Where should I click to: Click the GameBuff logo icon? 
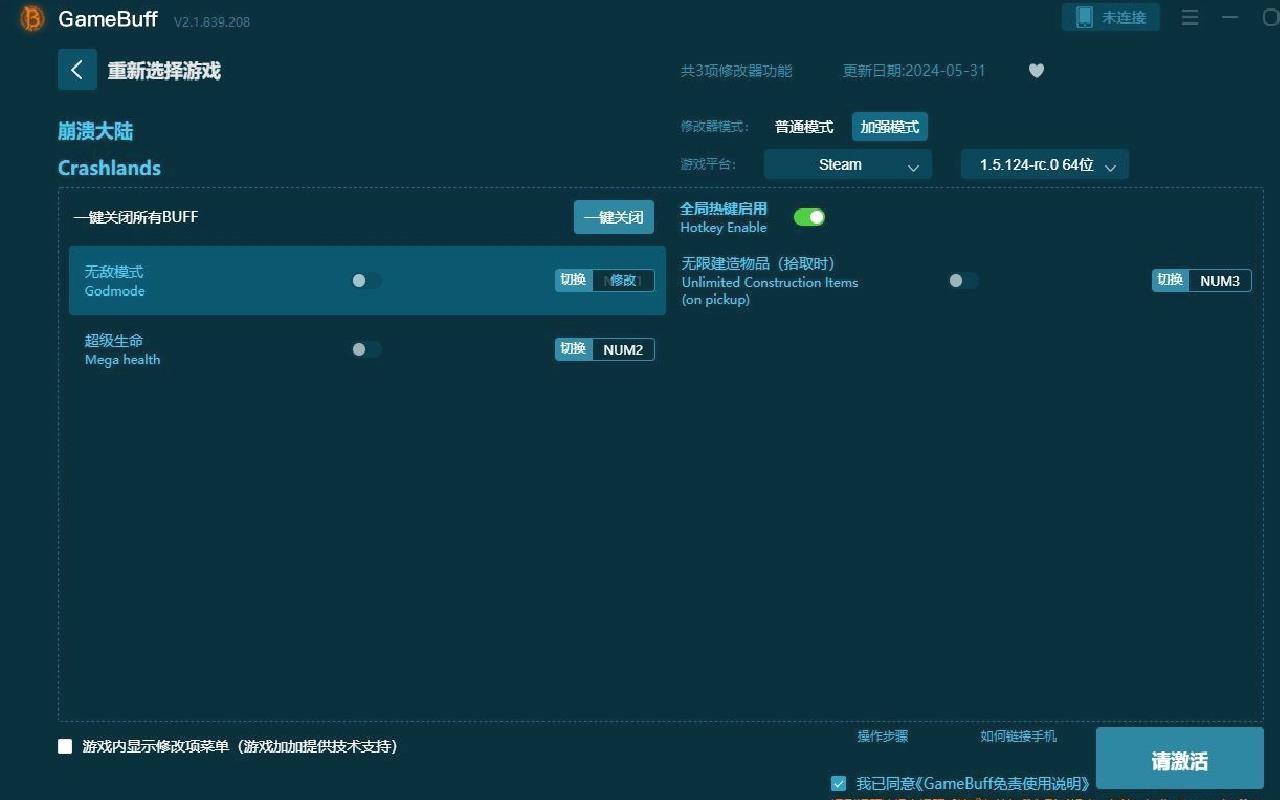(x=33, y=19)
